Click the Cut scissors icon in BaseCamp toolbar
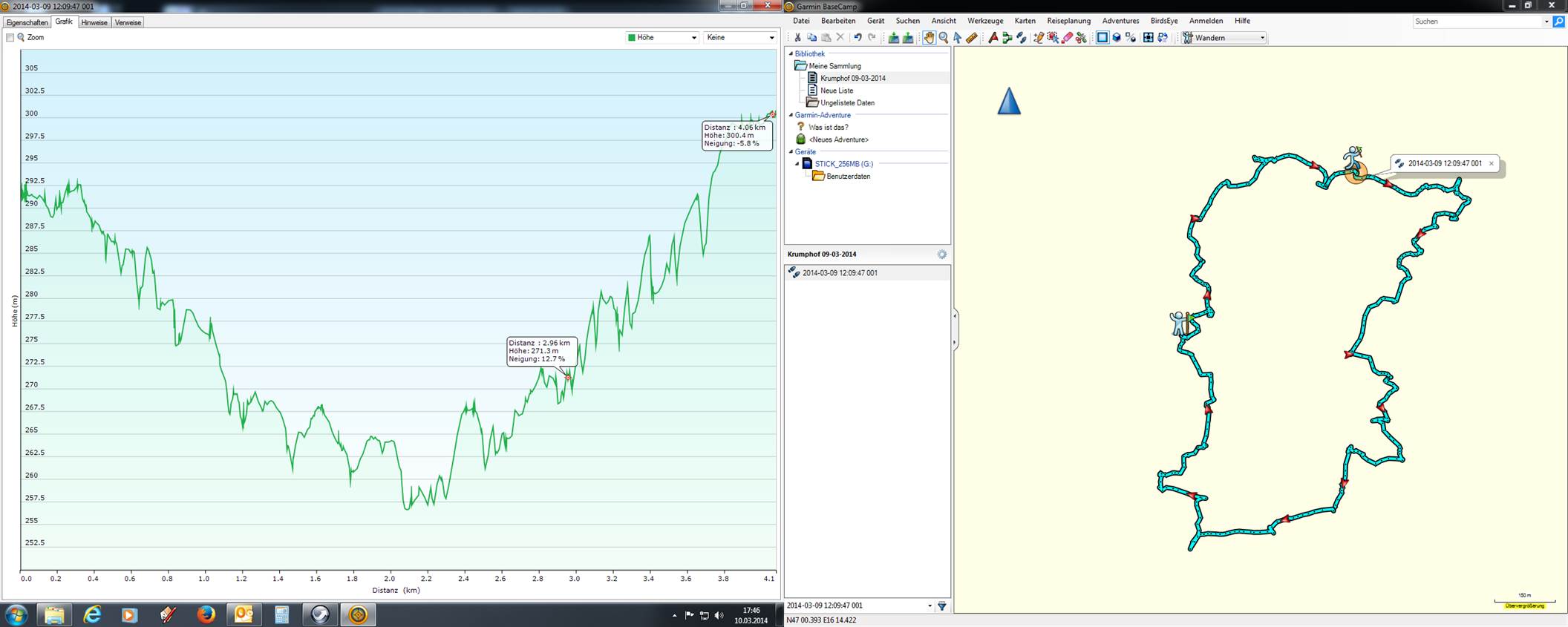This screenshot has height=627, width=1568. point(797,38)
